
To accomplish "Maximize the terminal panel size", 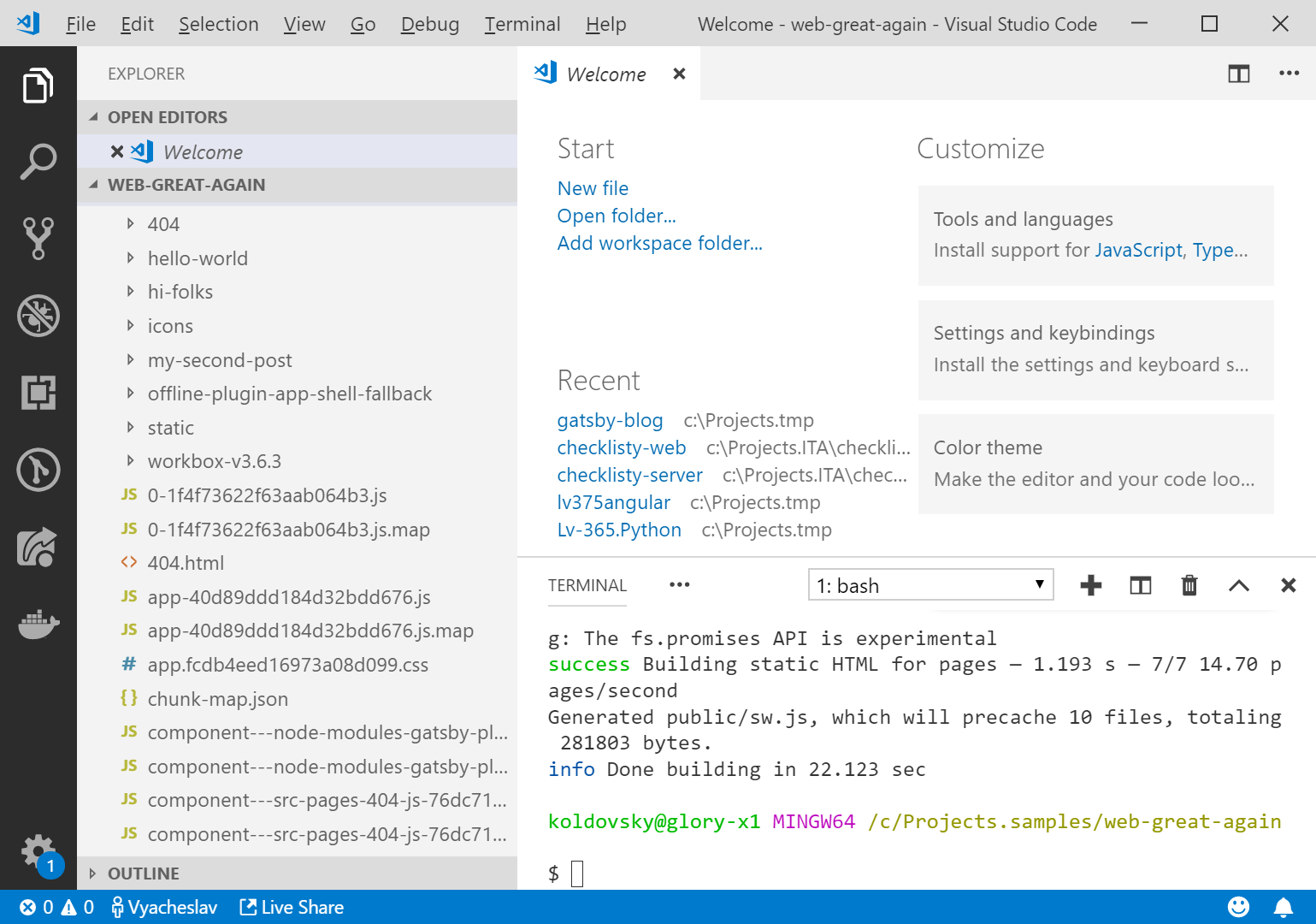I will click(x=1238, y=585).
